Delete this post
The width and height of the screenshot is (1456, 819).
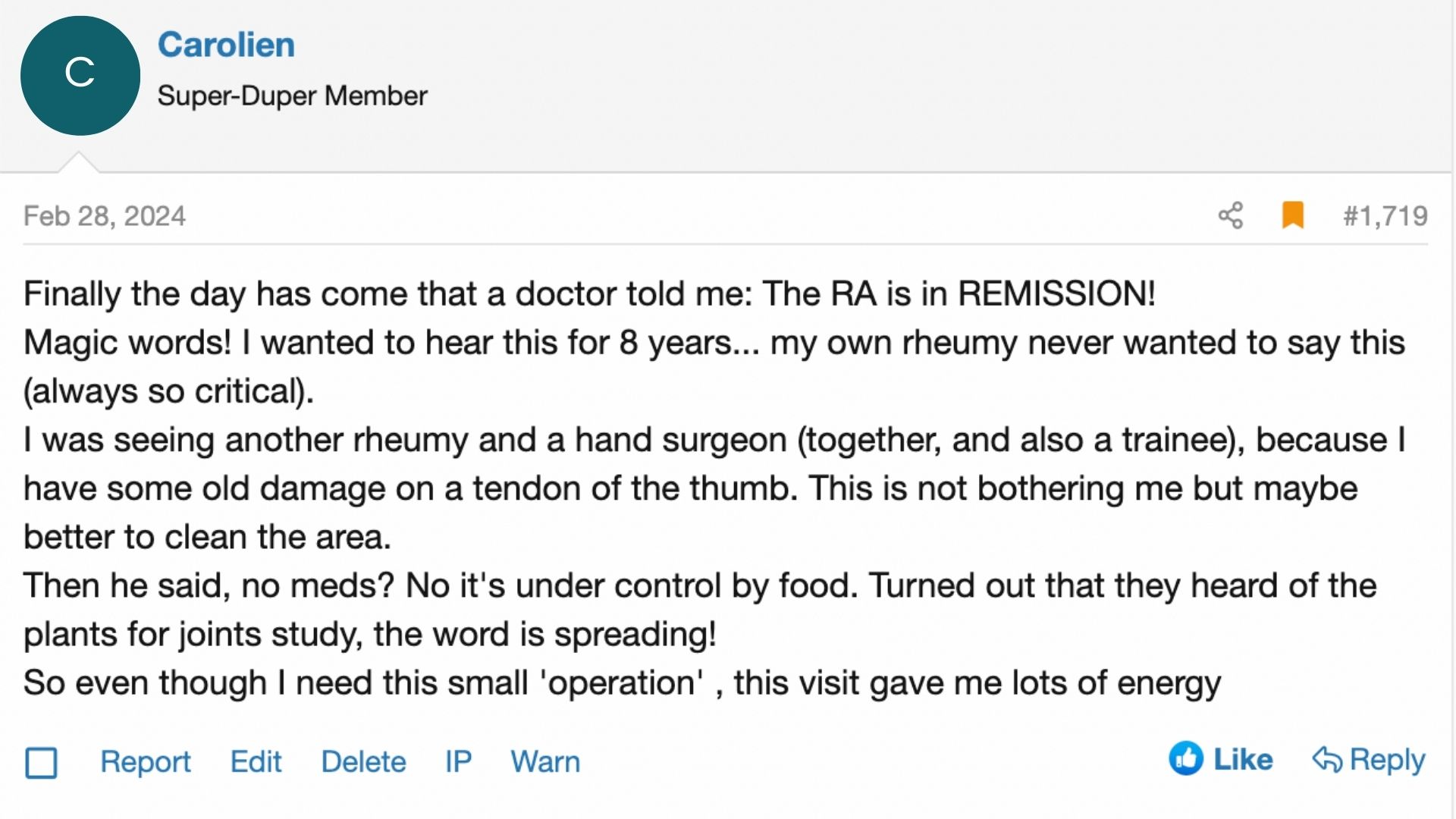(363, 761)
